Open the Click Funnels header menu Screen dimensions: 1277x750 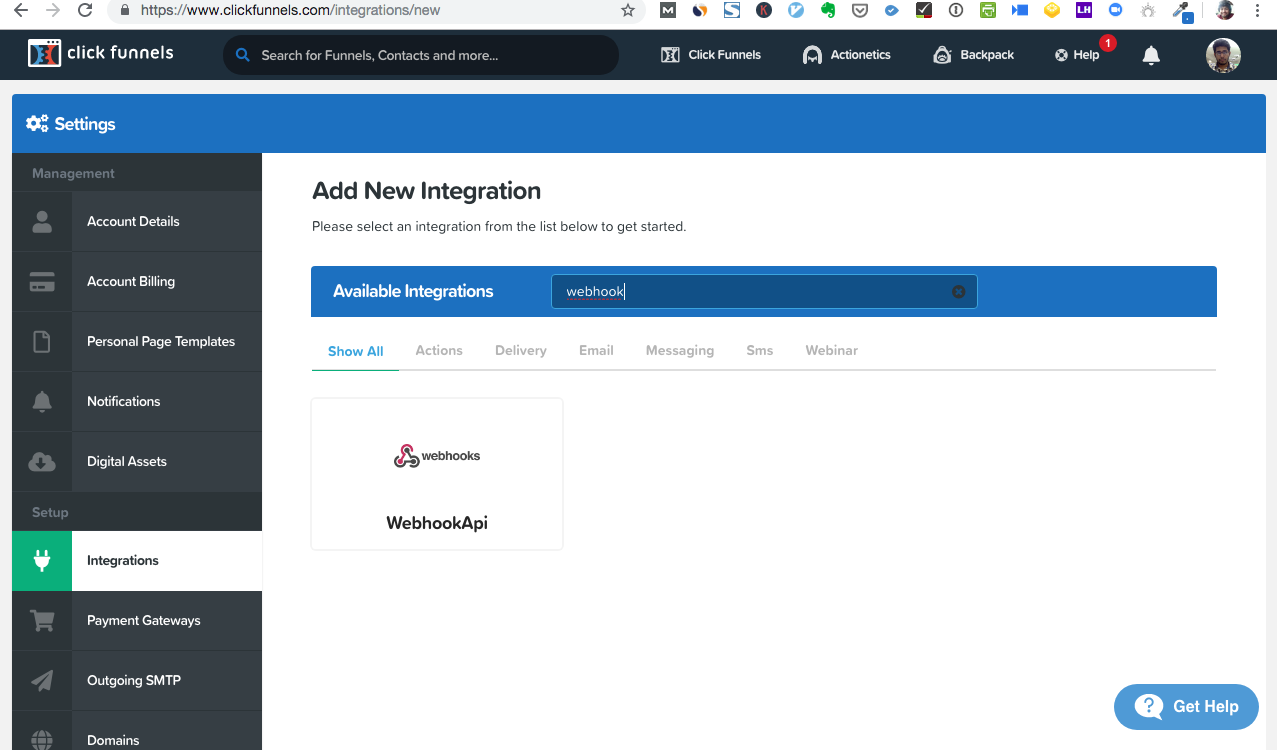[x=711, y=55]
